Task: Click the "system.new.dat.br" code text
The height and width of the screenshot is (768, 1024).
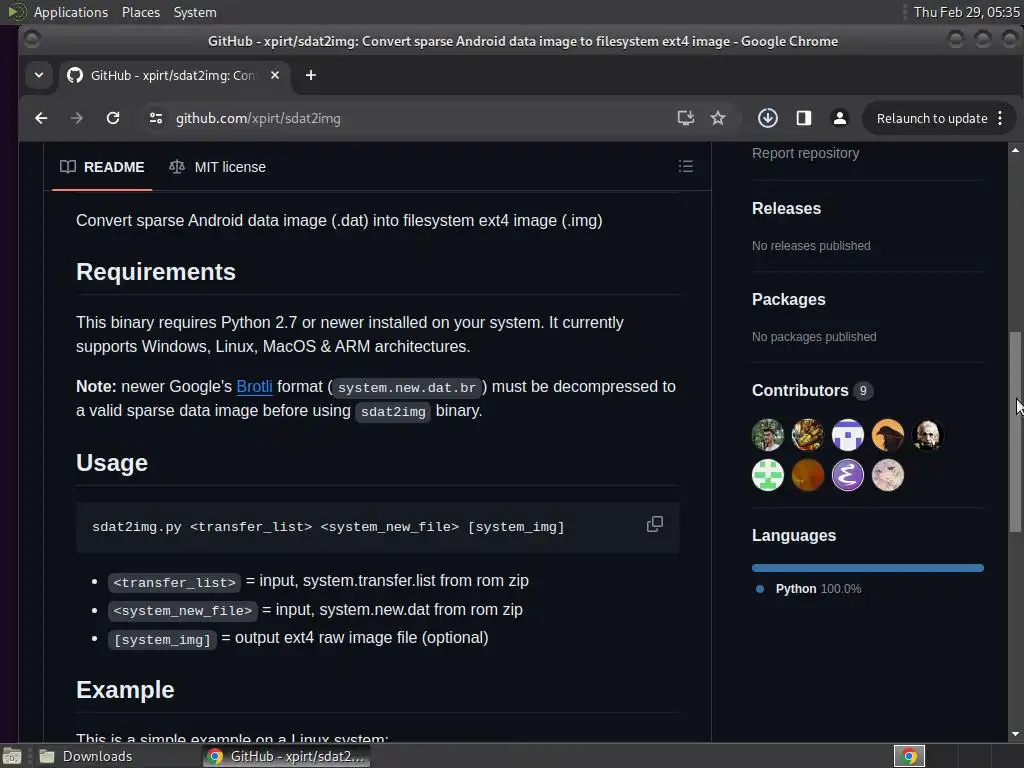Action: point(407,387)
